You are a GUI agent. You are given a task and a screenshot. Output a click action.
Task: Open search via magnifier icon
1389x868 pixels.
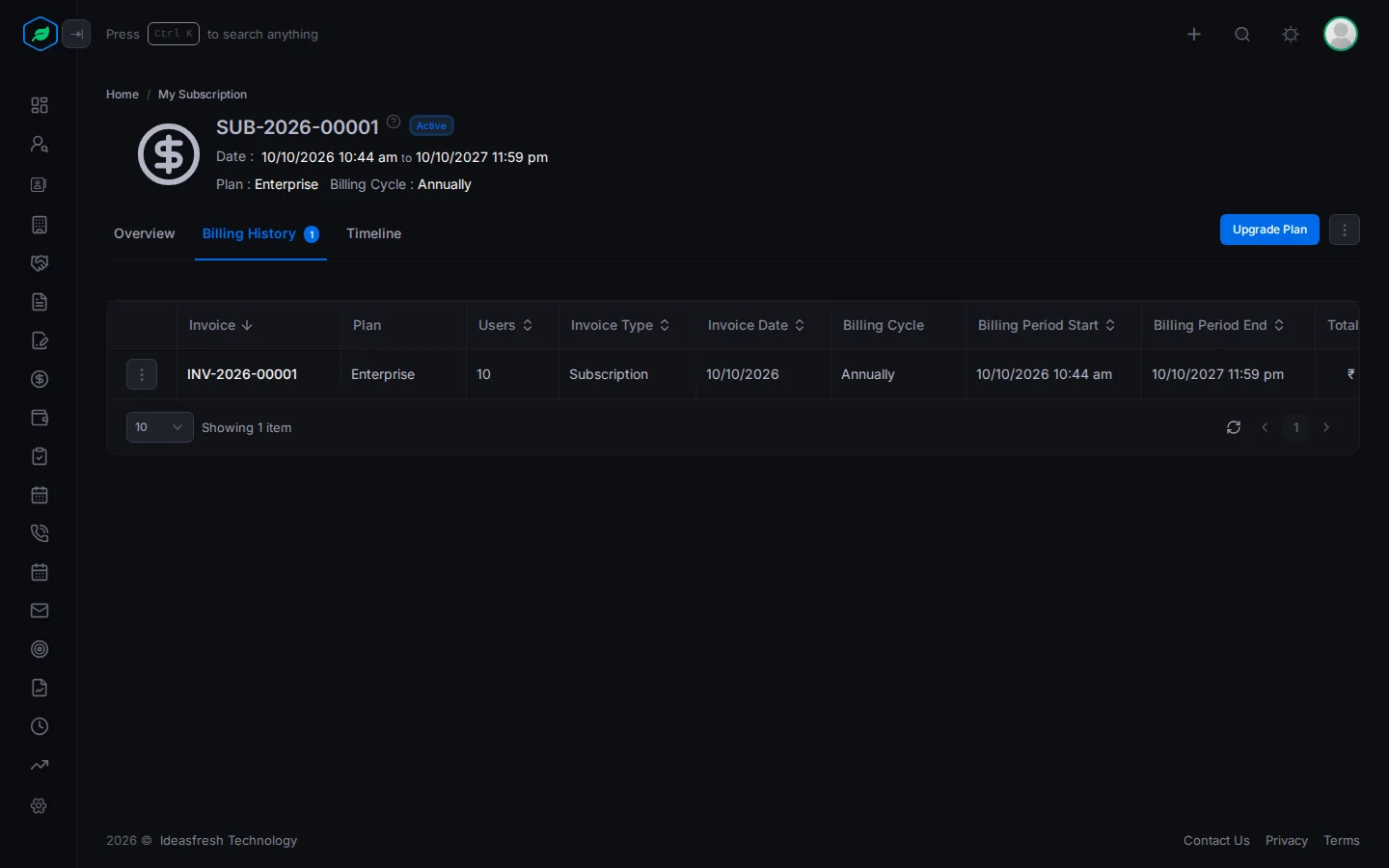1242,34
